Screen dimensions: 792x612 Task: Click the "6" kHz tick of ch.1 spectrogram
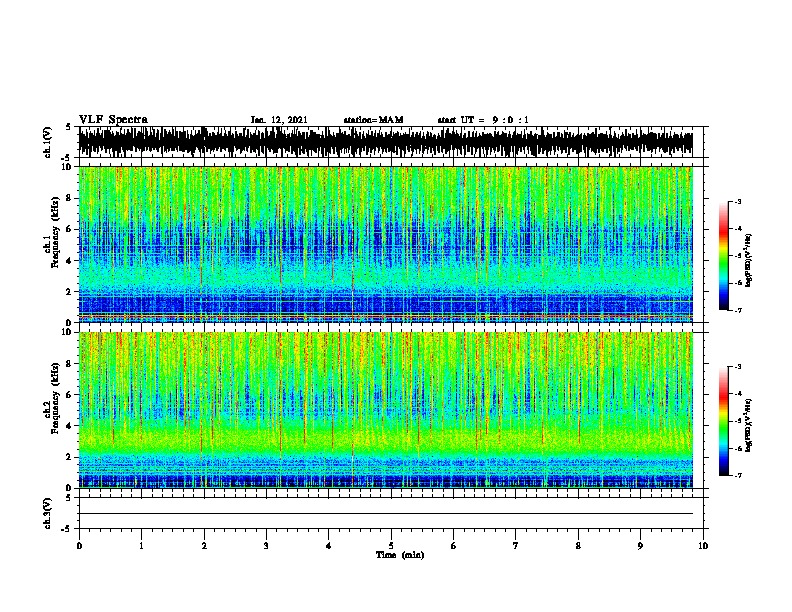pyautogui.click(x=70, y=229)
